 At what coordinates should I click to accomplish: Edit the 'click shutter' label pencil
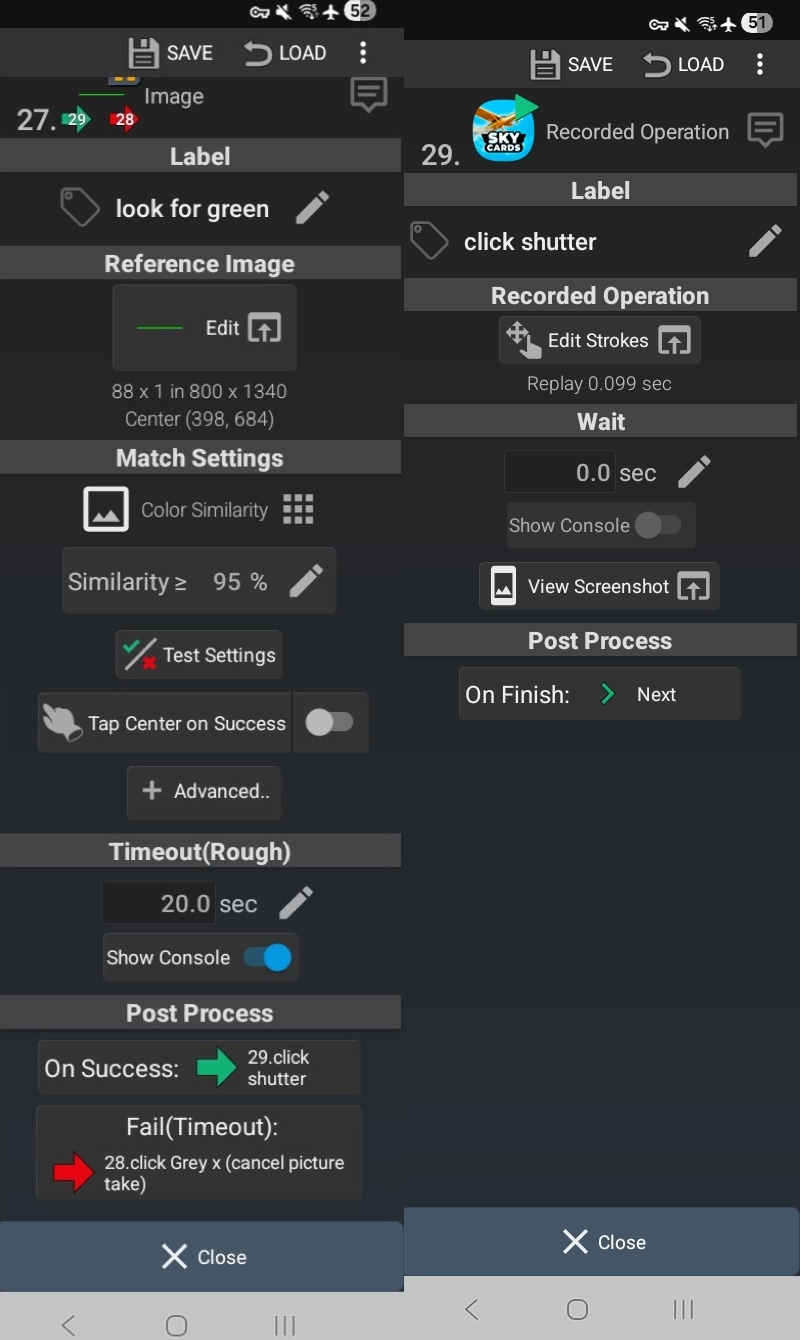(x=765, y=241)
